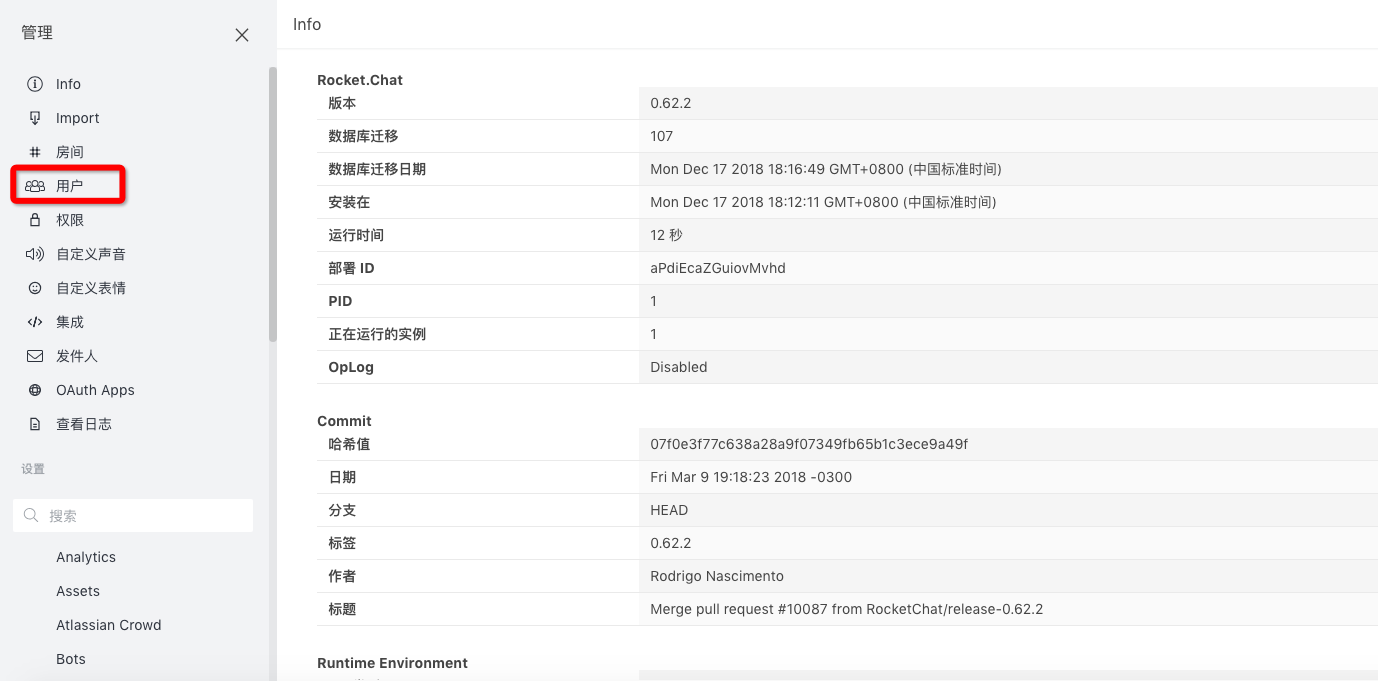Open the Bots settings link
The height and width of the screenshot is (681, 1378).
(71, 659)
